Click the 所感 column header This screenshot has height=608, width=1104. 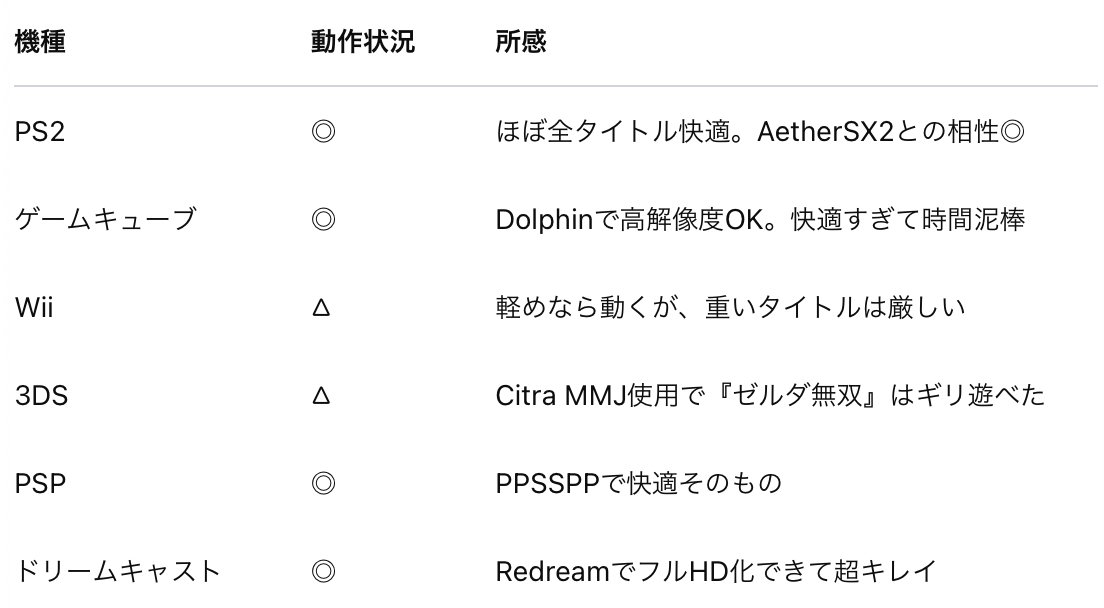point(521,42)
